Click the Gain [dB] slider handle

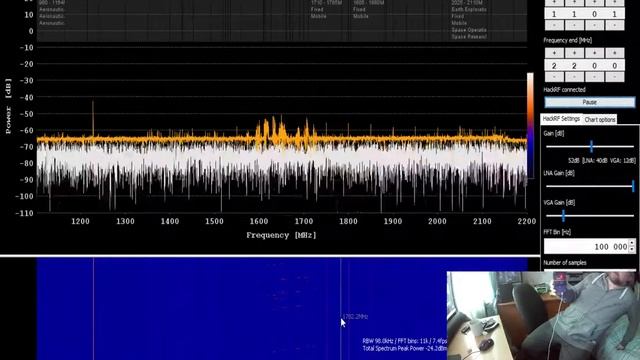(591, 146)
